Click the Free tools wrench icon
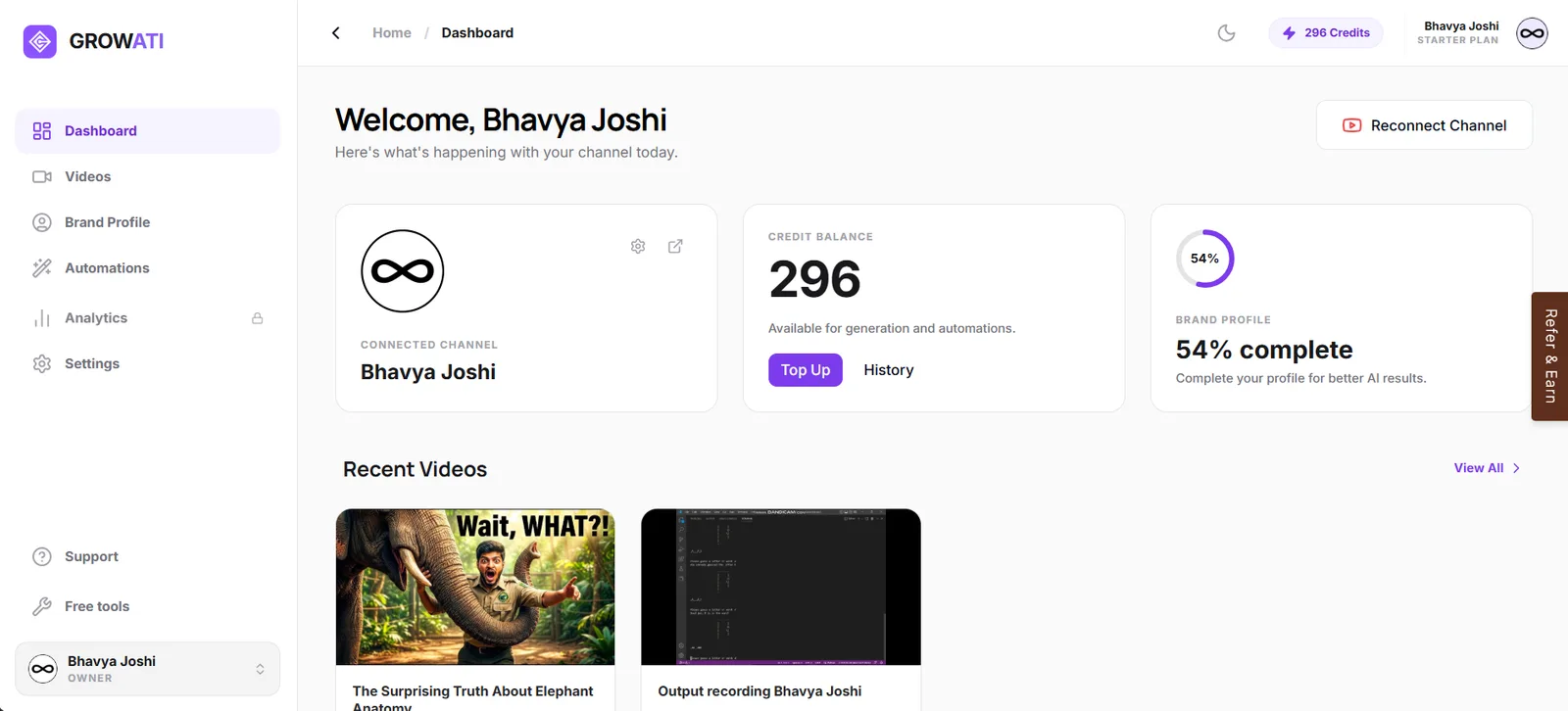 coord(42,606)
